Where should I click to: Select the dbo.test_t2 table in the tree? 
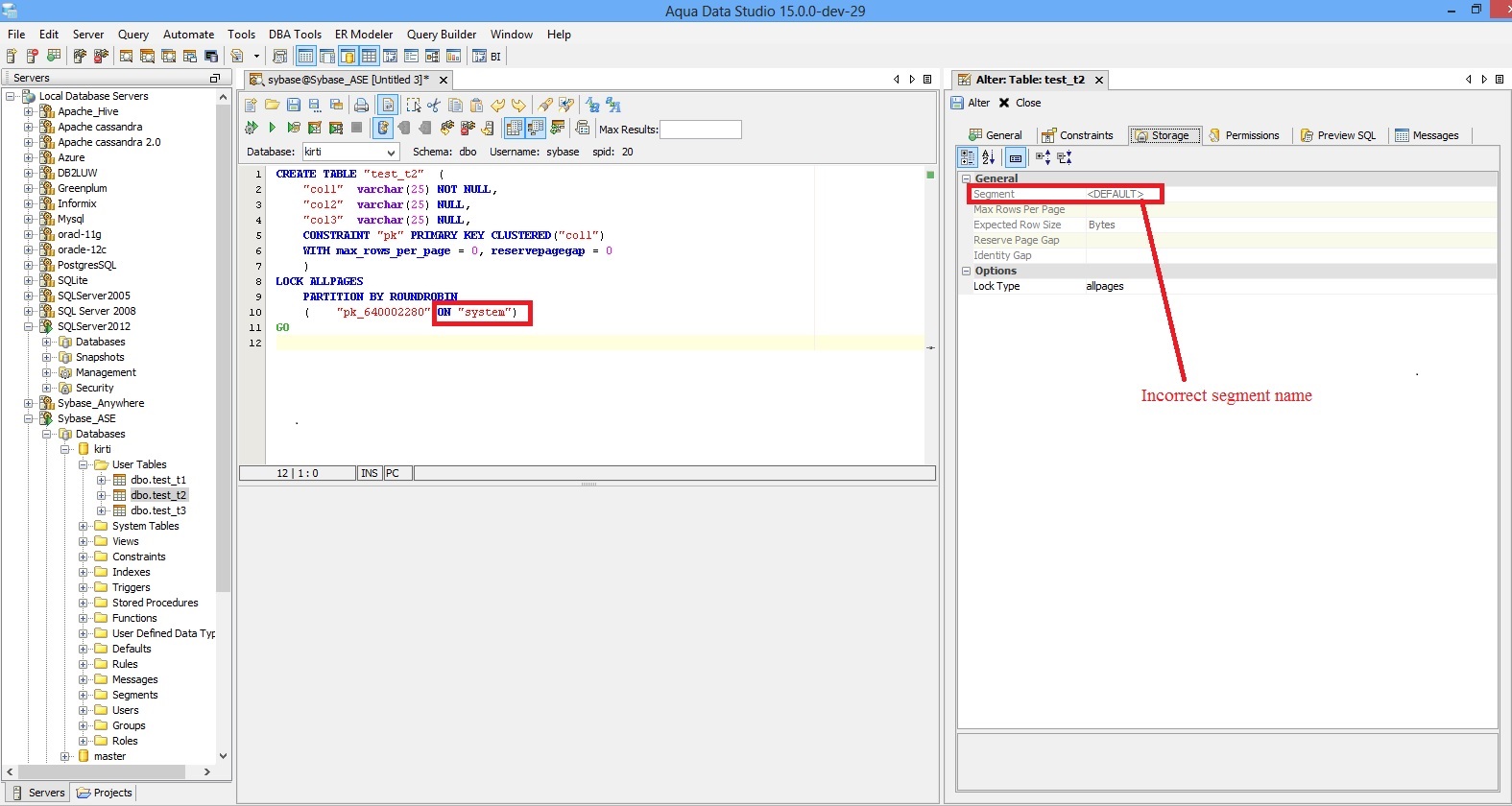[x=158, y=495]
